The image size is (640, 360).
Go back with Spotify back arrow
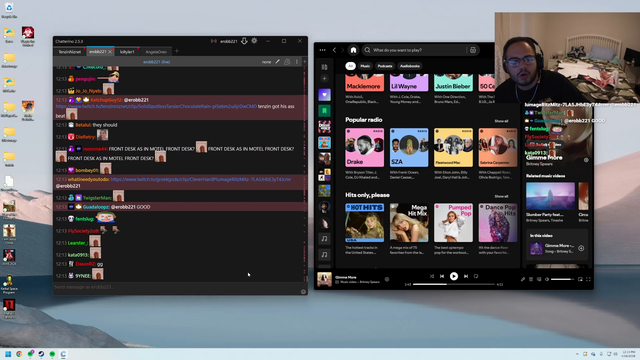tap(334, 50)
